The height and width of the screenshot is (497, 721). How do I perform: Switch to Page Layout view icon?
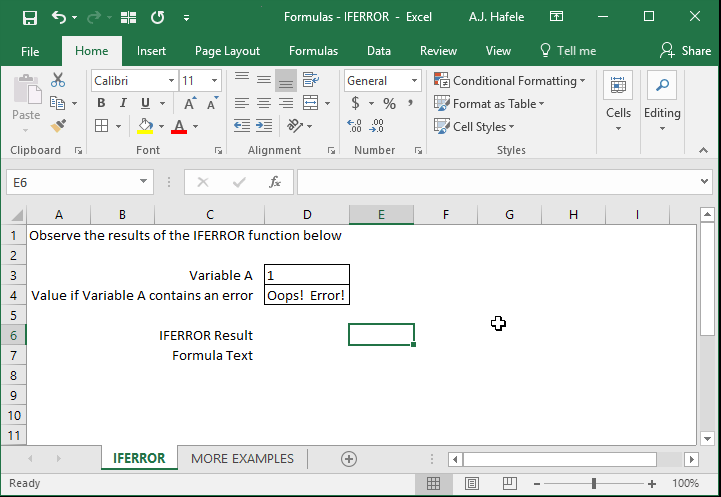coord(472,483)
